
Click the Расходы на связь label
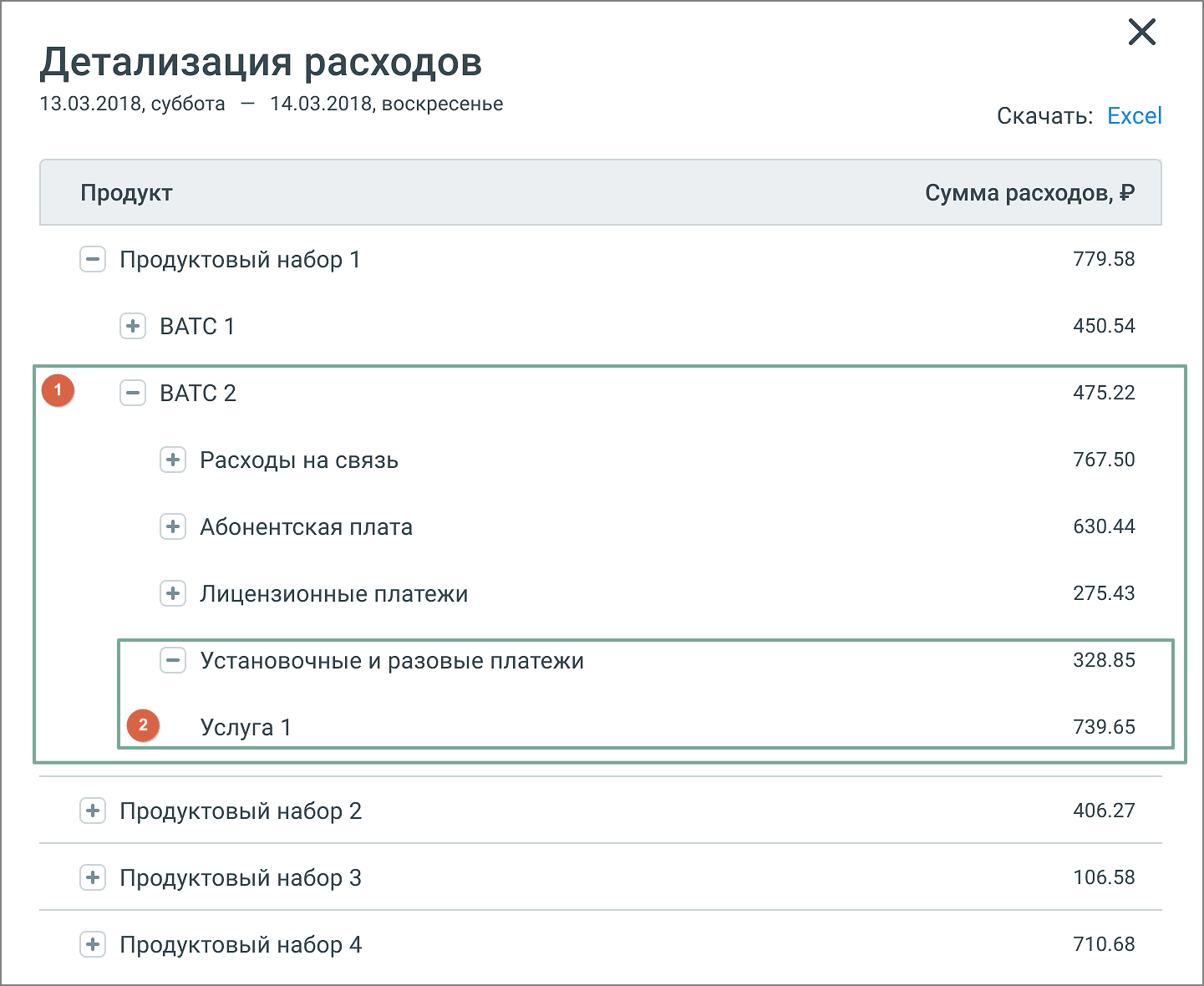point(299,460)
